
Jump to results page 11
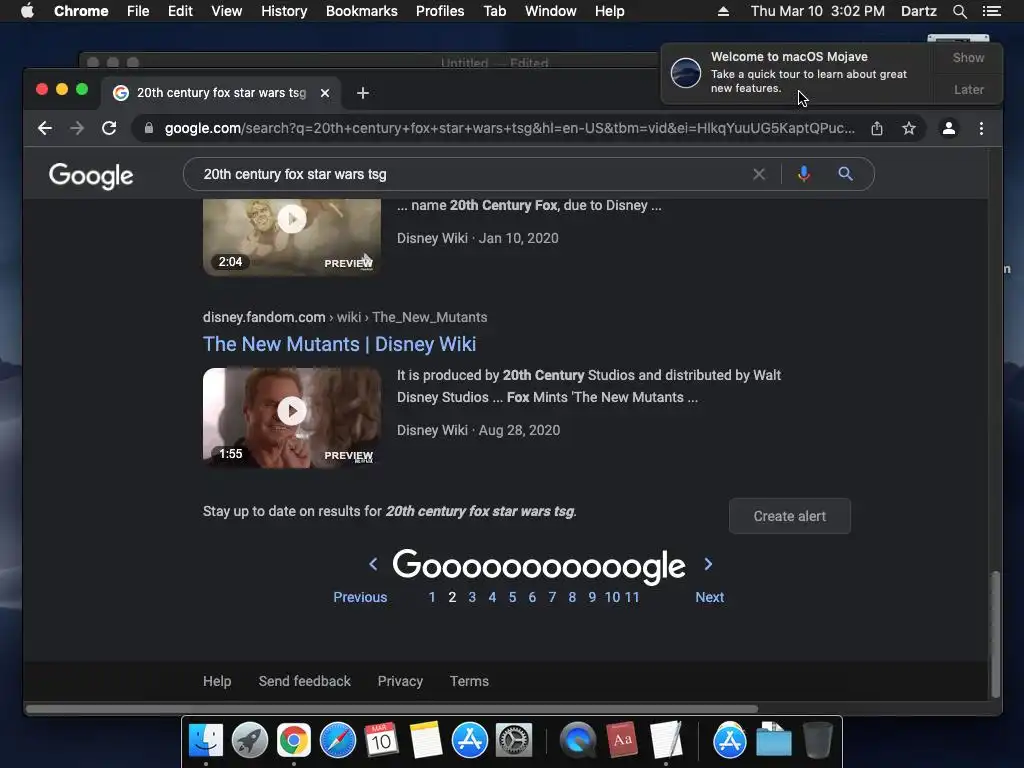pos(632,597)
